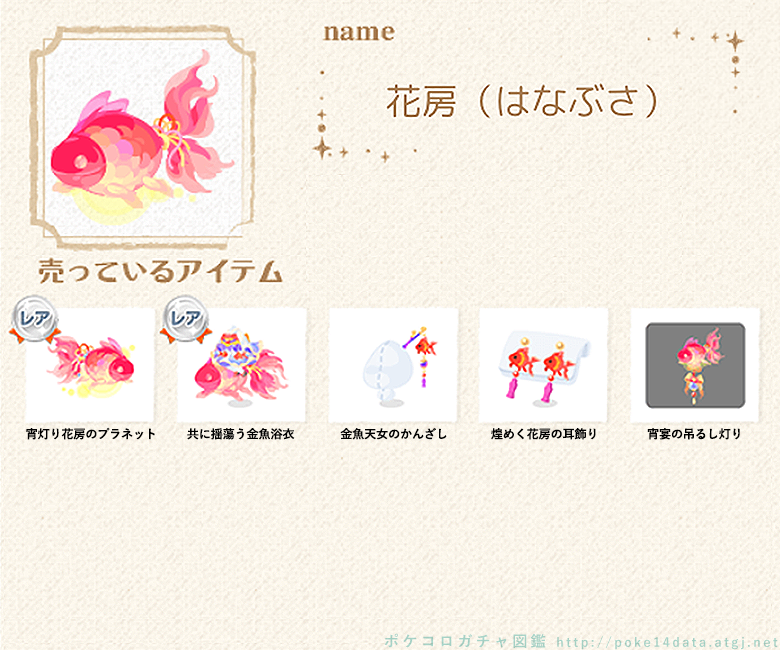Viewport: 780px width, 650px height.
Task: Click the 金魚天女のかんざし label
Action: pos(393,434)
